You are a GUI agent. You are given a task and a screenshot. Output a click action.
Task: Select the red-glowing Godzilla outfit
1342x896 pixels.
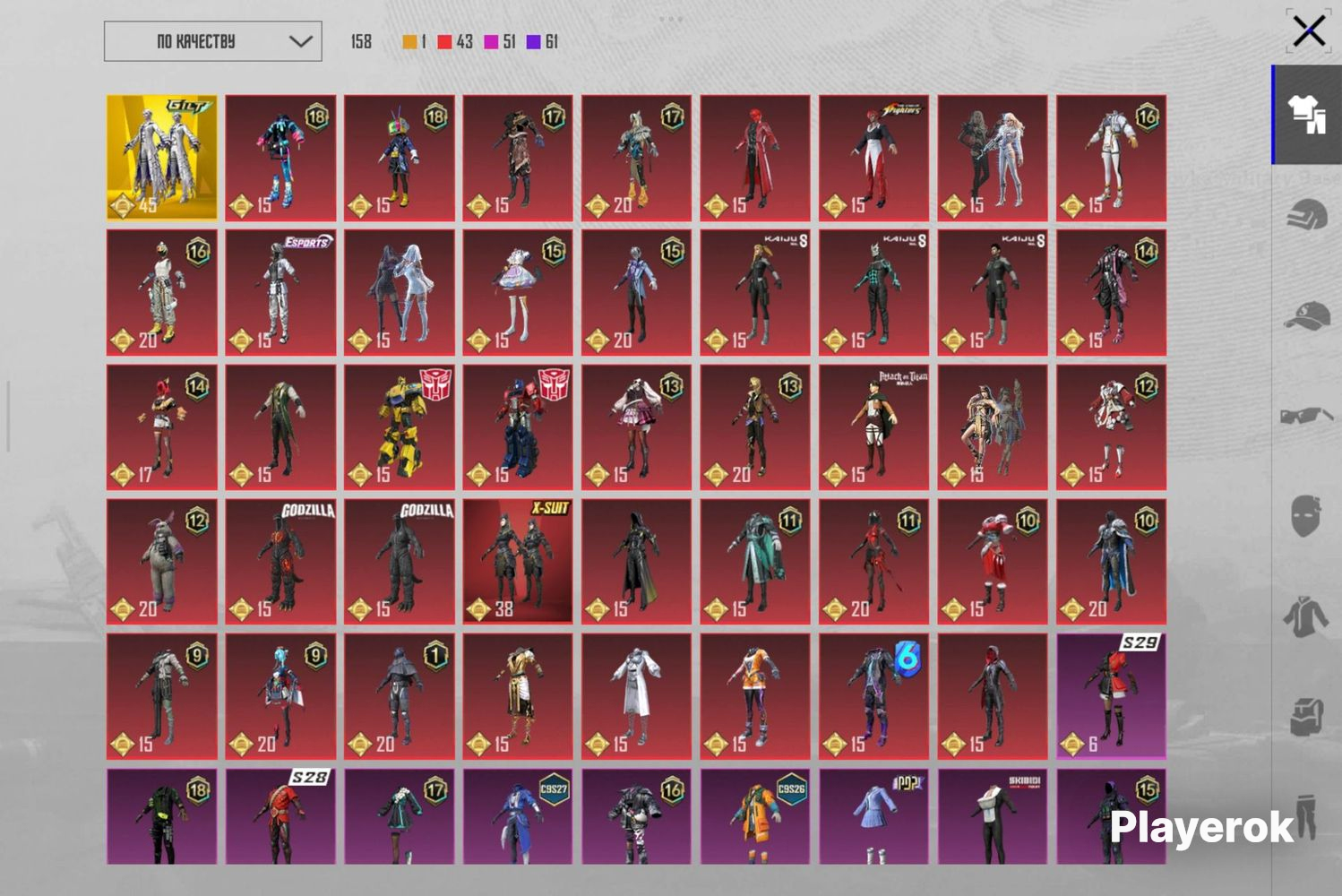click(x=280, y=561)
